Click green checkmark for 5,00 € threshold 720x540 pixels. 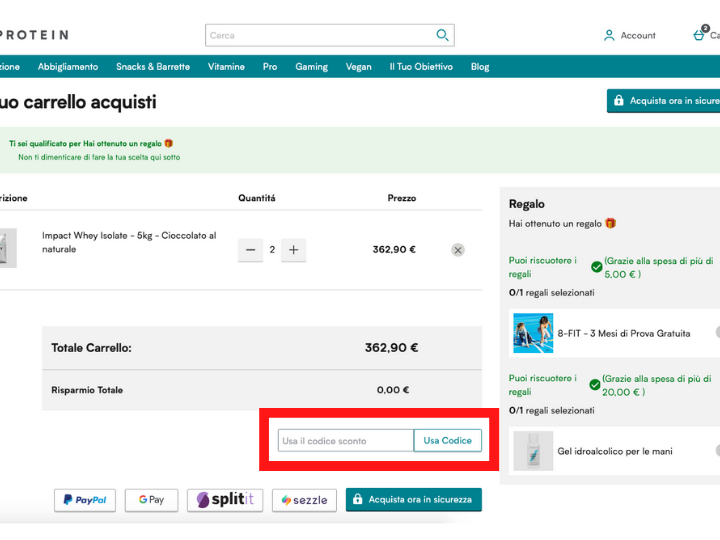click(596, 267)
